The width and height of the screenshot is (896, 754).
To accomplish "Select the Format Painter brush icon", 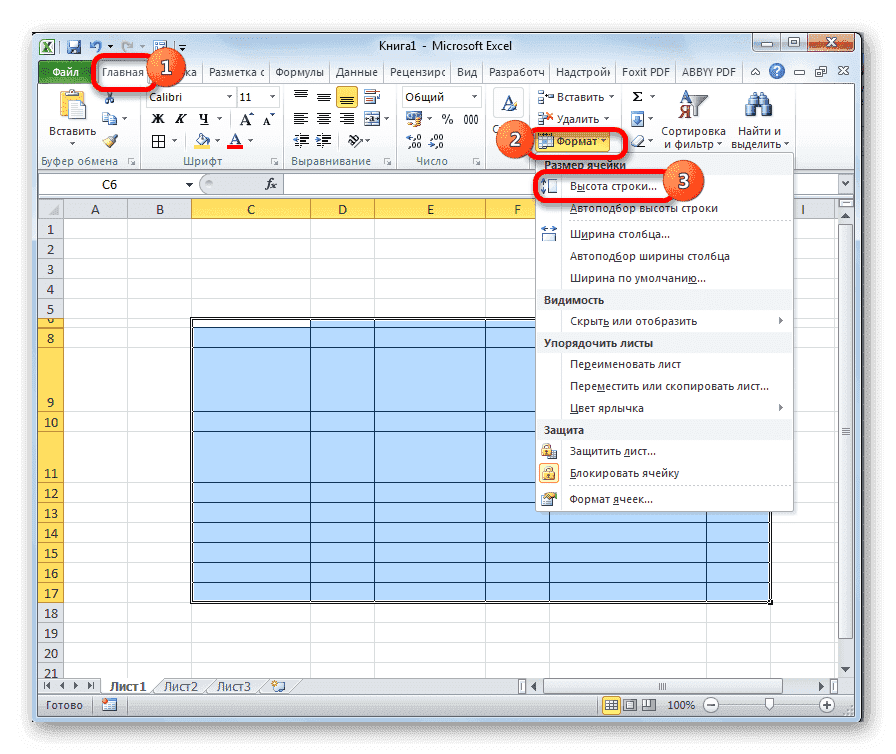I will click(112, 139).
